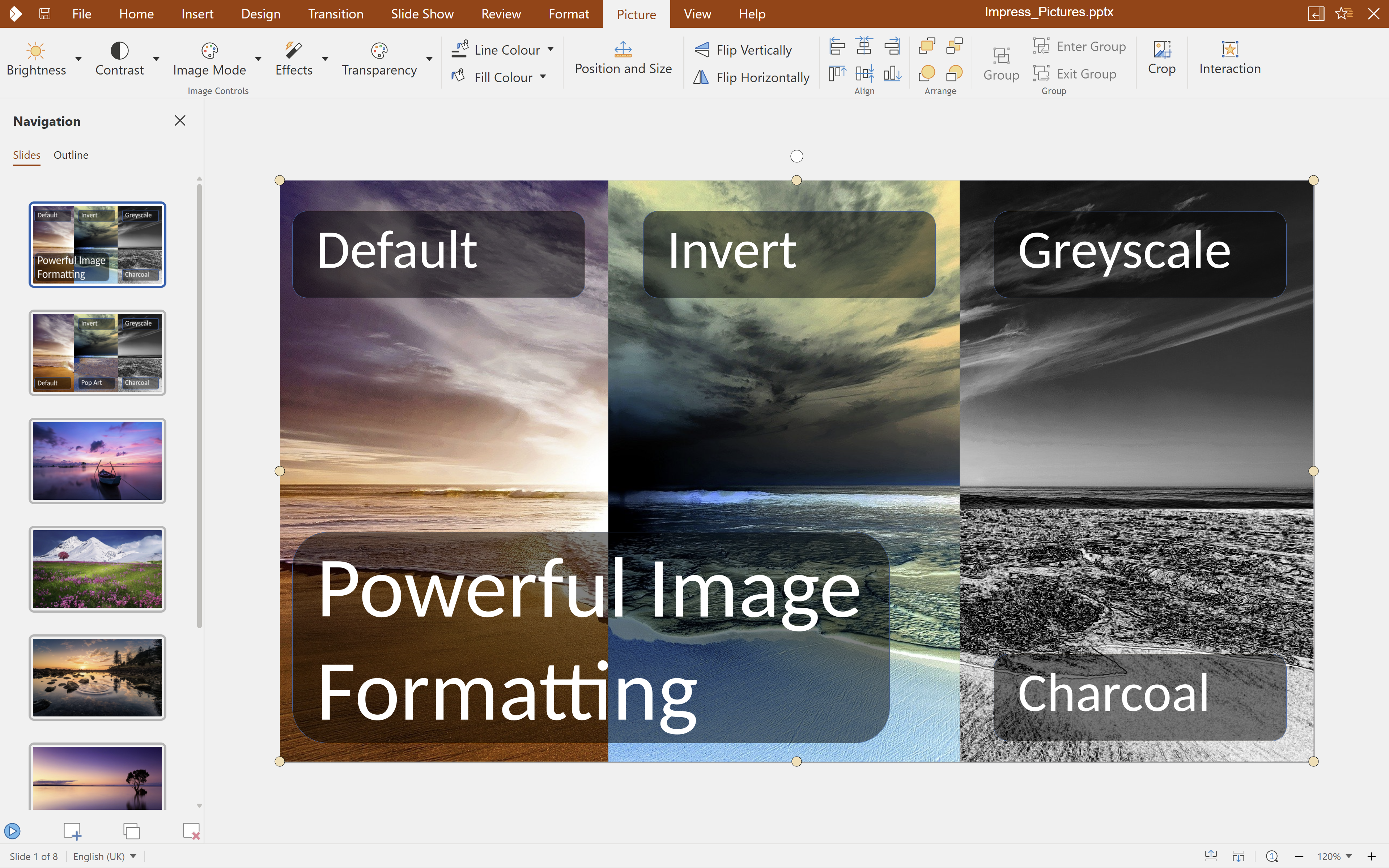The image size is (1389, 868).
Task: Click the image rotation handle
Action: [797, 156]
